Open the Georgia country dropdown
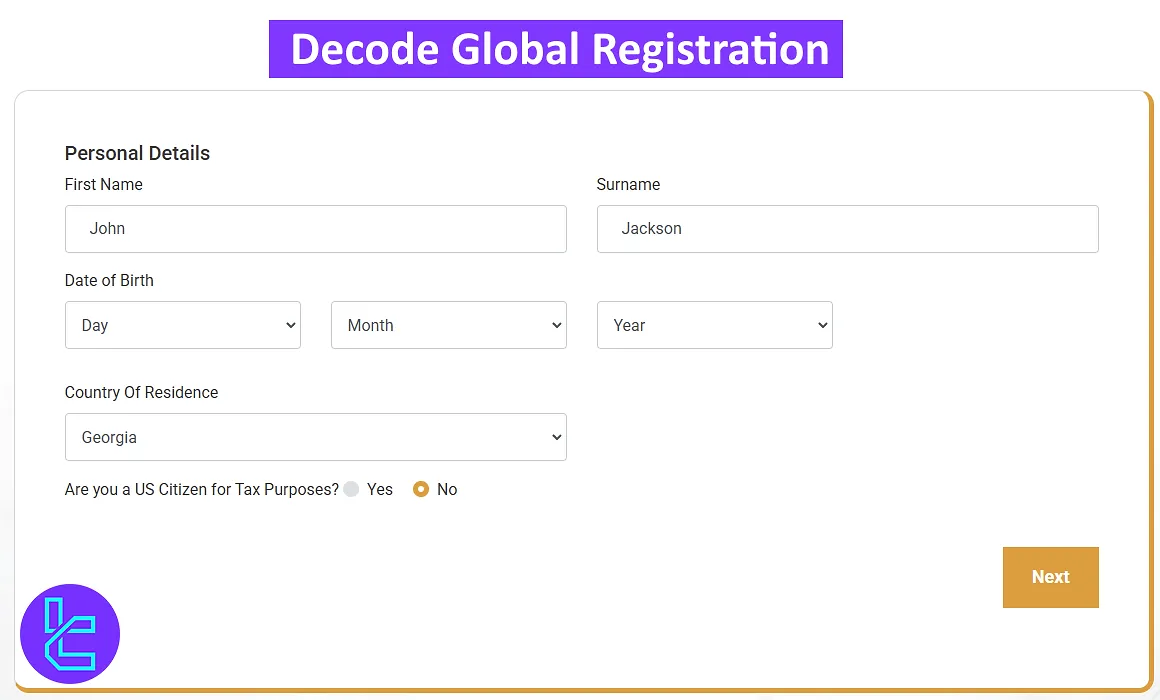Screen dimensions: 1160x700 (316, 437)
